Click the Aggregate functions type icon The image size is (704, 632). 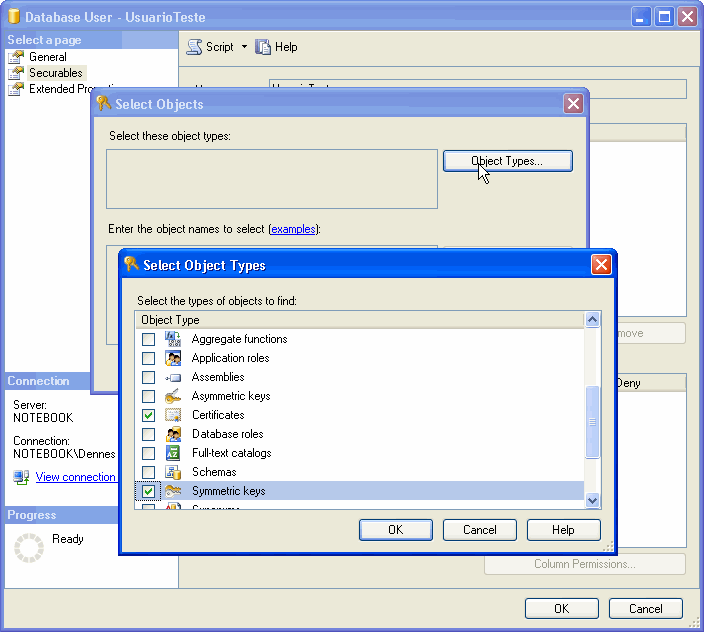[173, 339]
